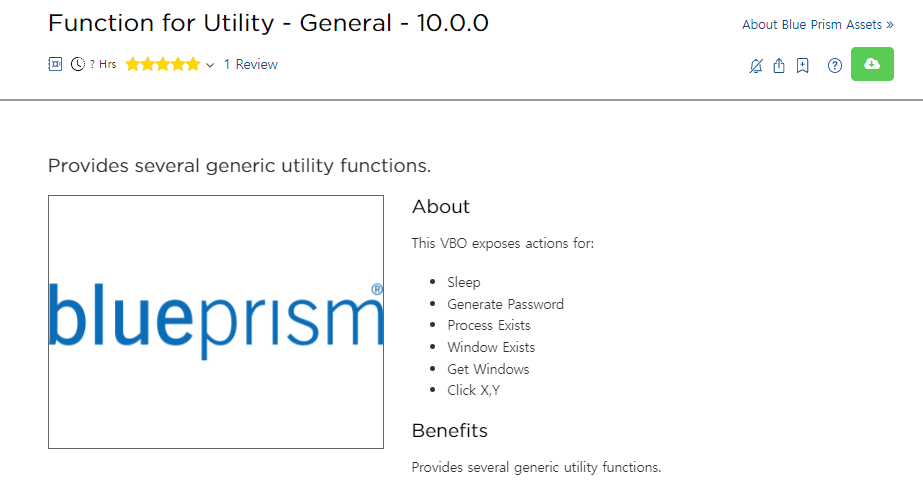Open the '1 Review' link
The image size is (923, 490).
click(x=250, y=64)
